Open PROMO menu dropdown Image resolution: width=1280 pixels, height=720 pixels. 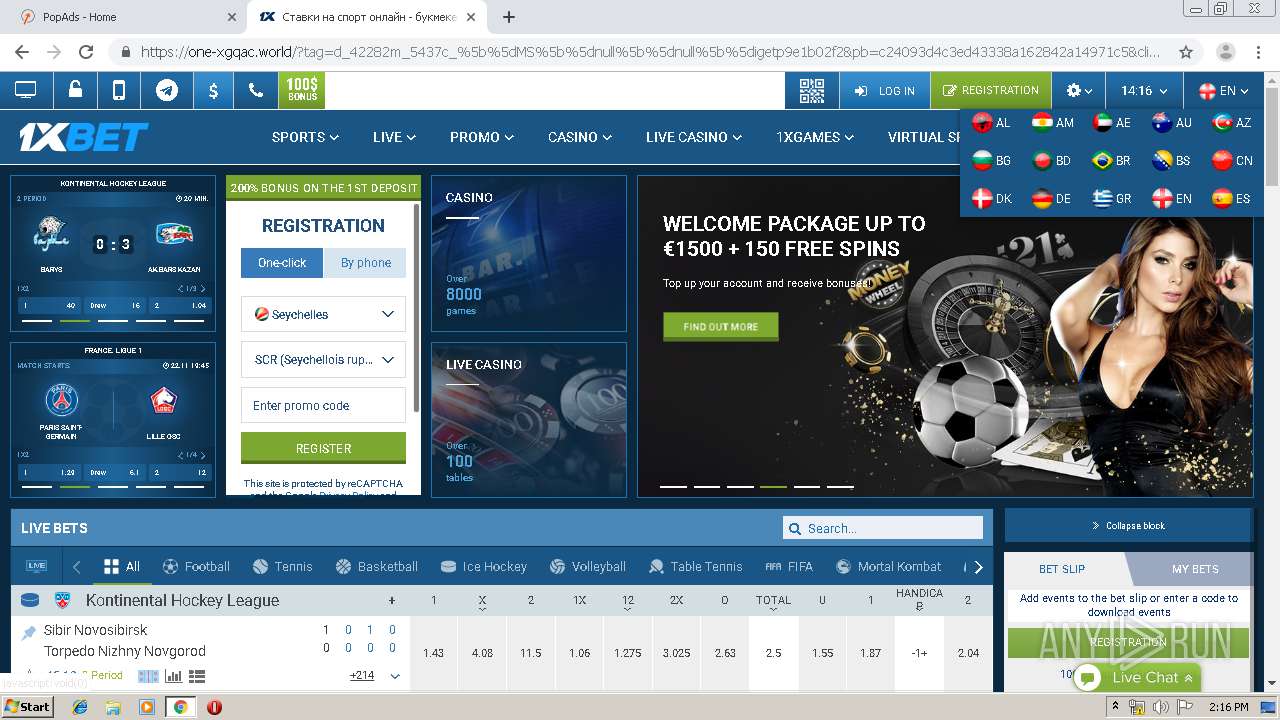click(x=482, y=137)
